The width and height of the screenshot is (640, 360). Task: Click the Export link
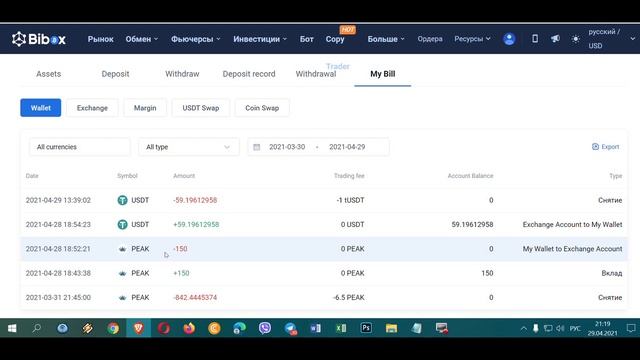606,147
